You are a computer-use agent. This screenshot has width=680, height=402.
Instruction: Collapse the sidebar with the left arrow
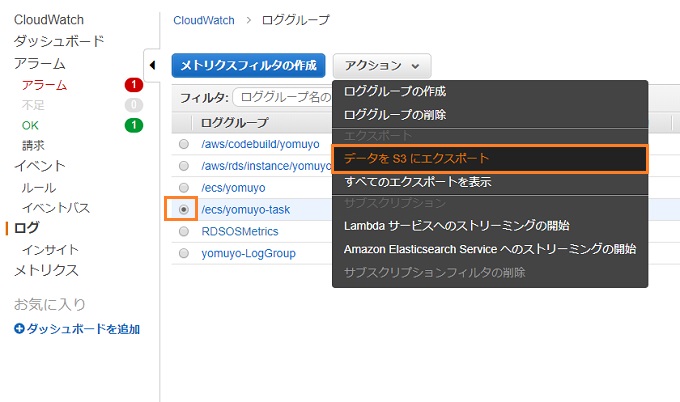point(152,65)
